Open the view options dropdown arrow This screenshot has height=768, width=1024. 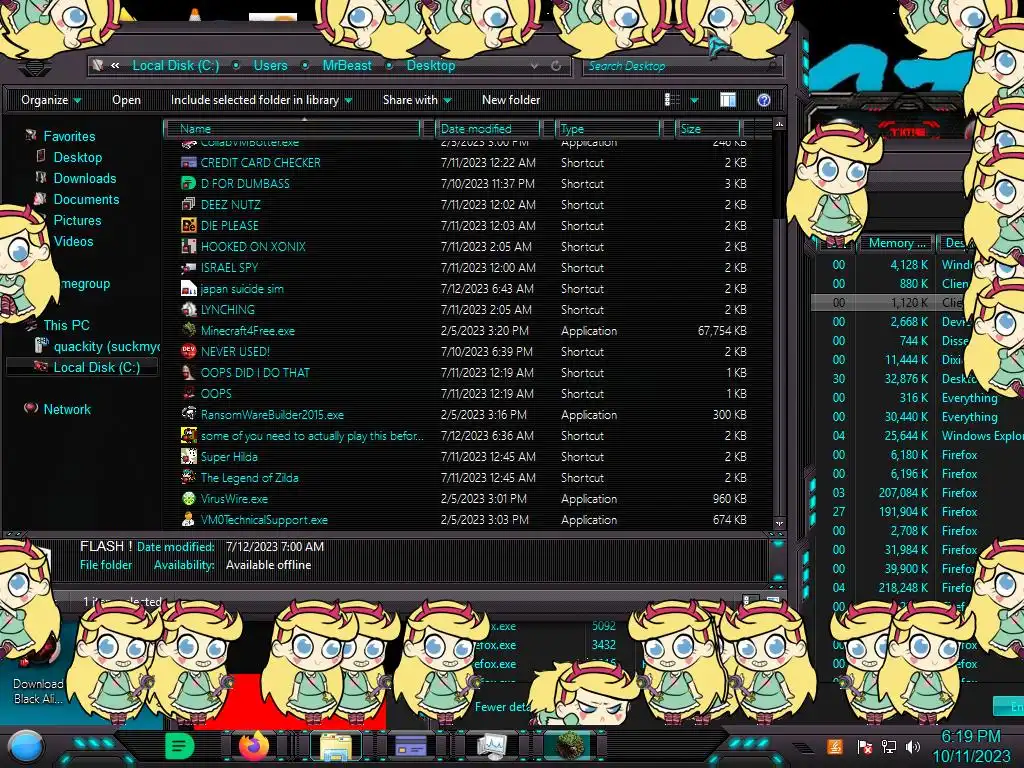point(694,100)
